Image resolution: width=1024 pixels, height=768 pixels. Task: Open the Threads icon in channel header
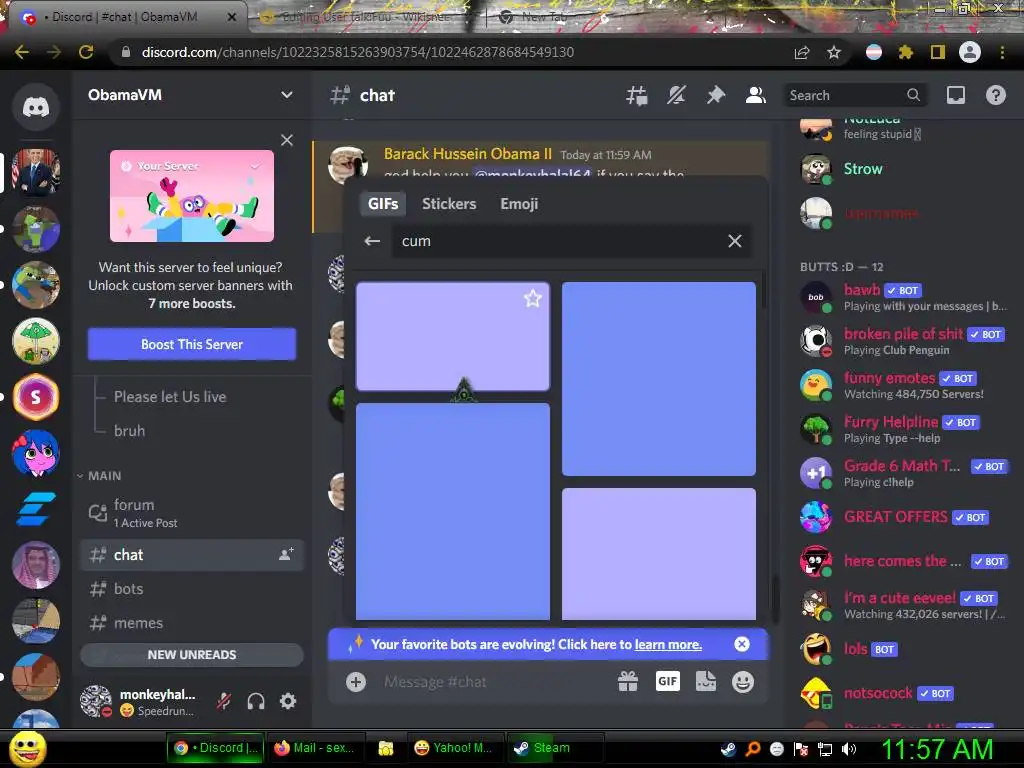click(637, 95)
